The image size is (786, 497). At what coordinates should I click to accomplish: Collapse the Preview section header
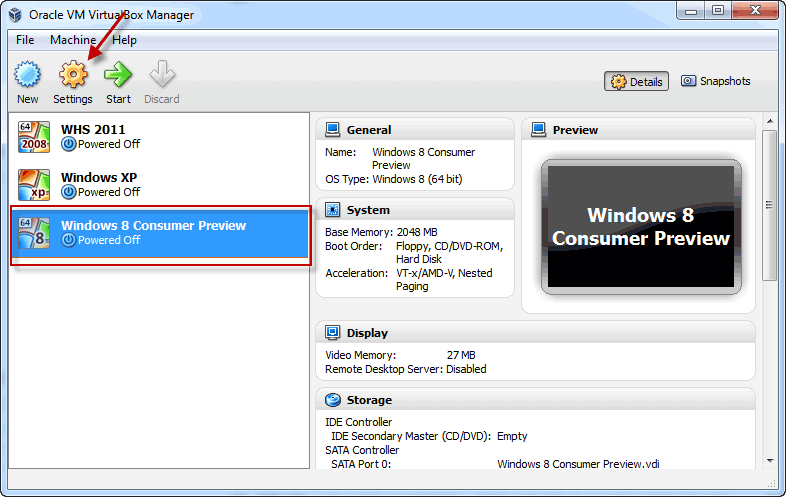tap(638, 130)
